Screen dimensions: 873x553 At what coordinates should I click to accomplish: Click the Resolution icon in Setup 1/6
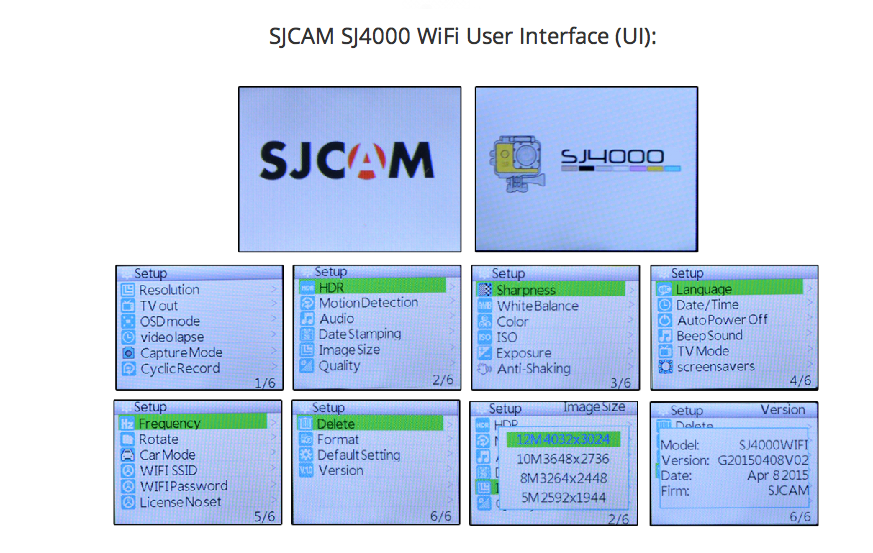128,290
